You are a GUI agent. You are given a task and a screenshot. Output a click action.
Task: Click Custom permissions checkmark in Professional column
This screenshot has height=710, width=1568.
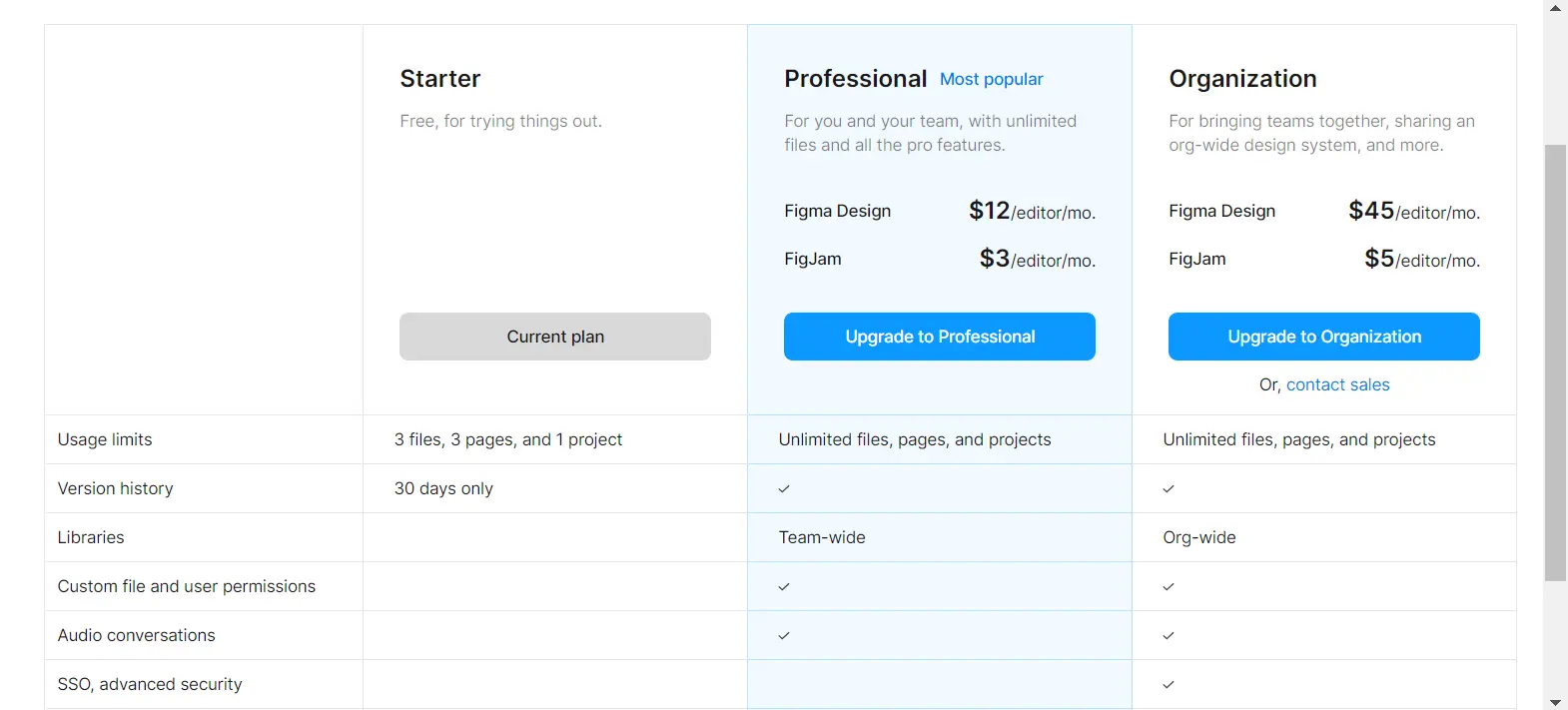pyautogui.click(x=784, y=587)
